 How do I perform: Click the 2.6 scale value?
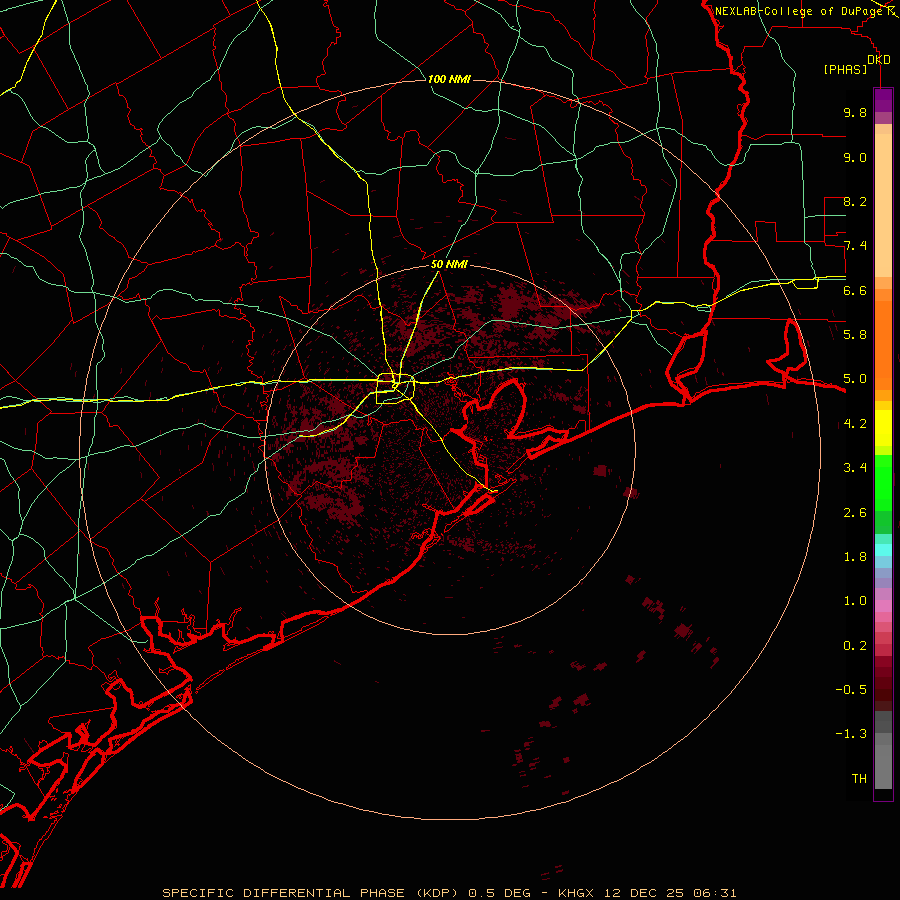coord(855,512)
